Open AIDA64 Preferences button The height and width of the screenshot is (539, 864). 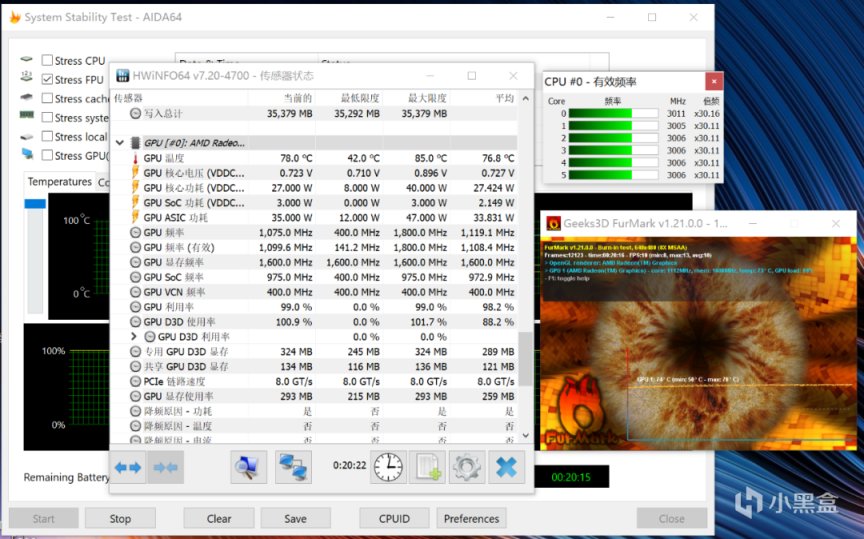tap(471, 519)
